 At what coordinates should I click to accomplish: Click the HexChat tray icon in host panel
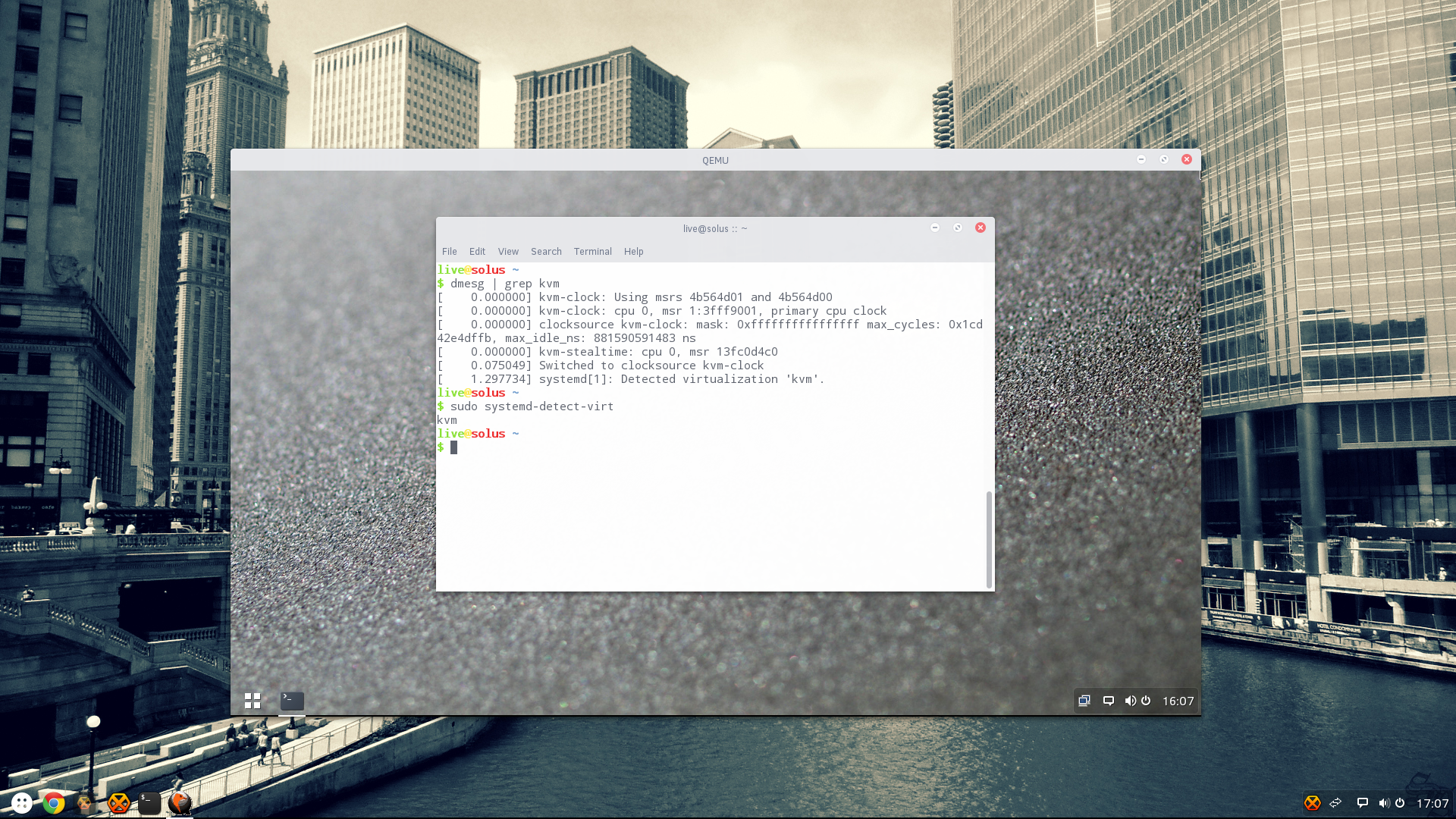(x=1313, y=803)
